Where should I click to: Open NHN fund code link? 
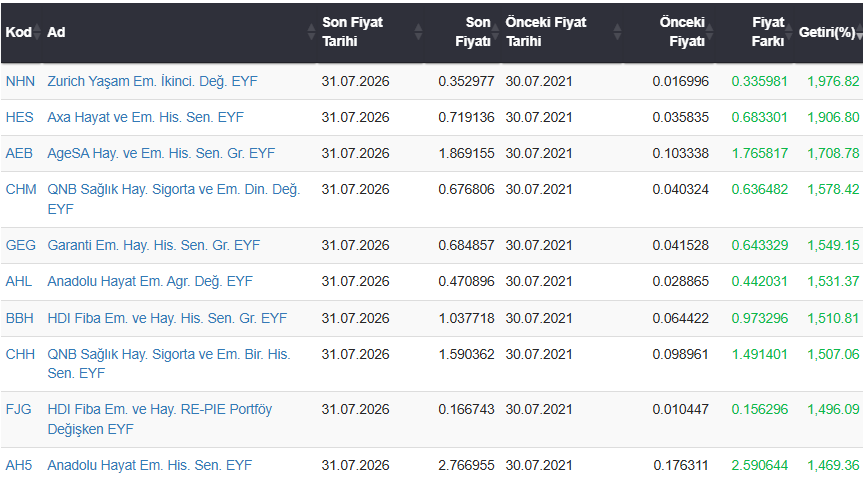pos(20,81)
